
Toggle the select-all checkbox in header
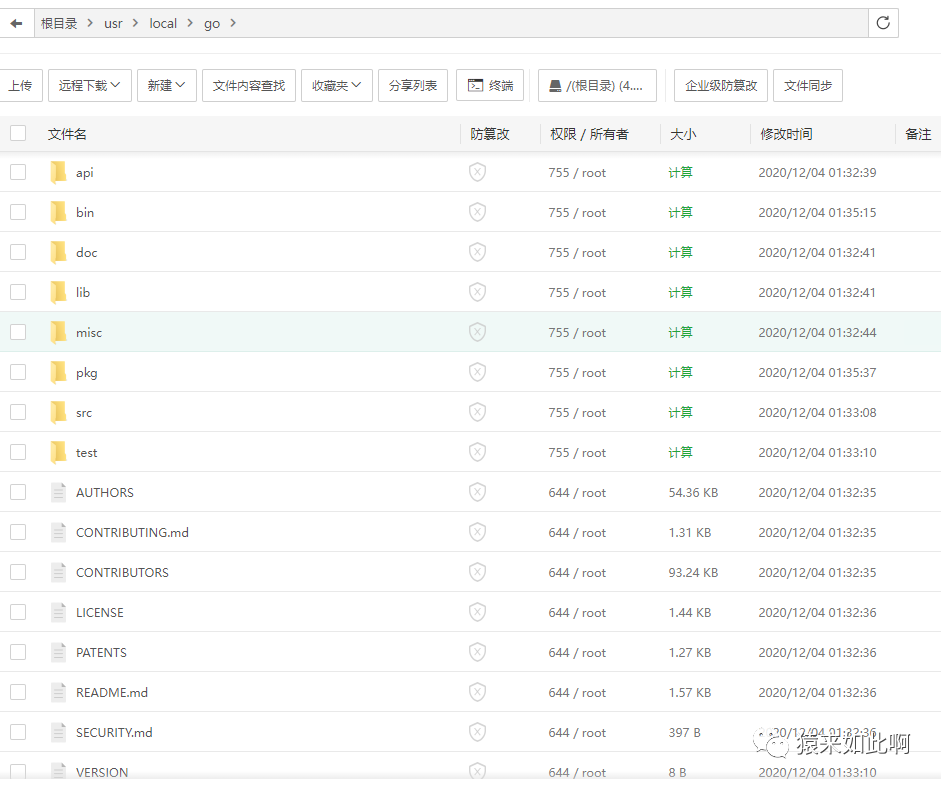coord(18,133)
